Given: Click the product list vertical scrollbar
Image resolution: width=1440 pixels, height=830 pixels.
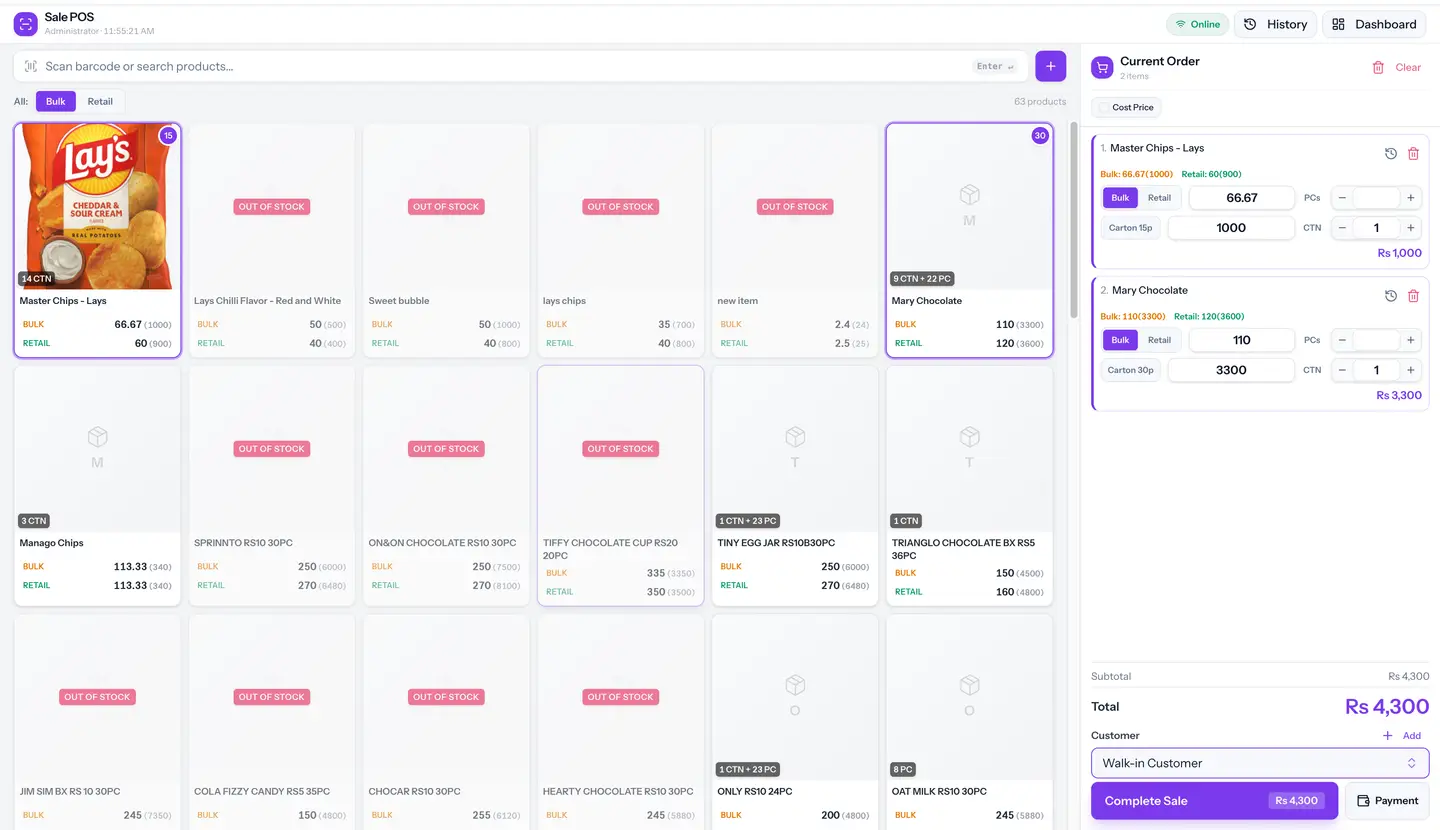Looking at the screenshot, I should 1074,220.
